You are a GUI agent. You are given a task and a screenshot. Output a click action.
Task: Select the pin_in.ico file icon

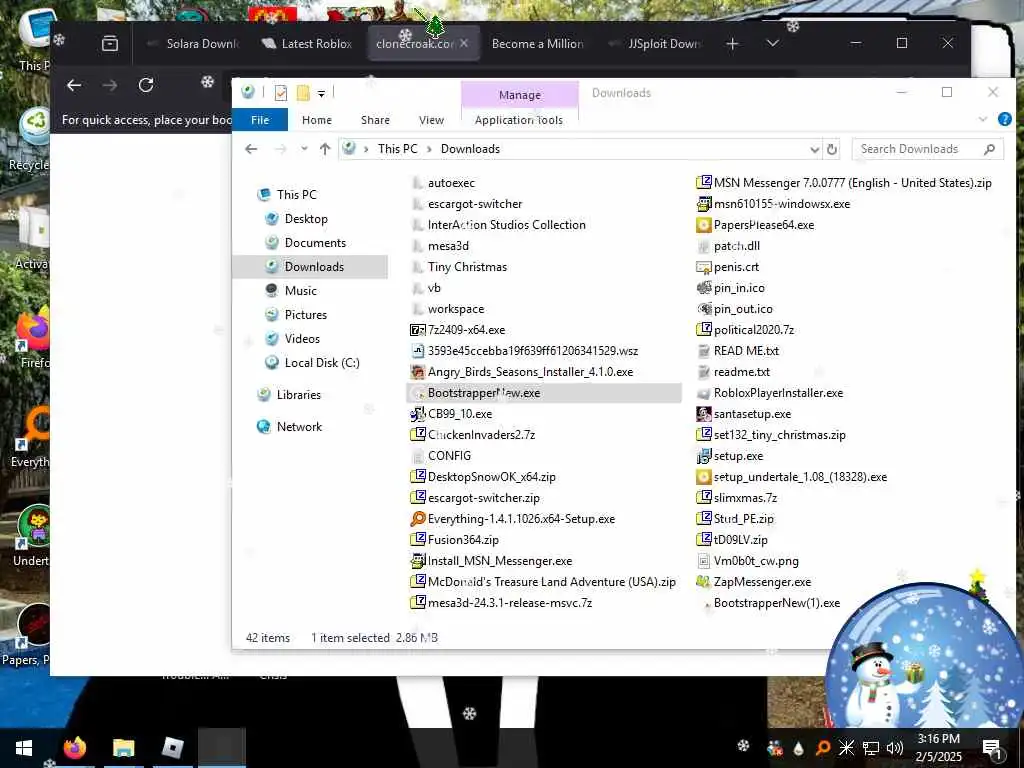click(x=703, y=287)
